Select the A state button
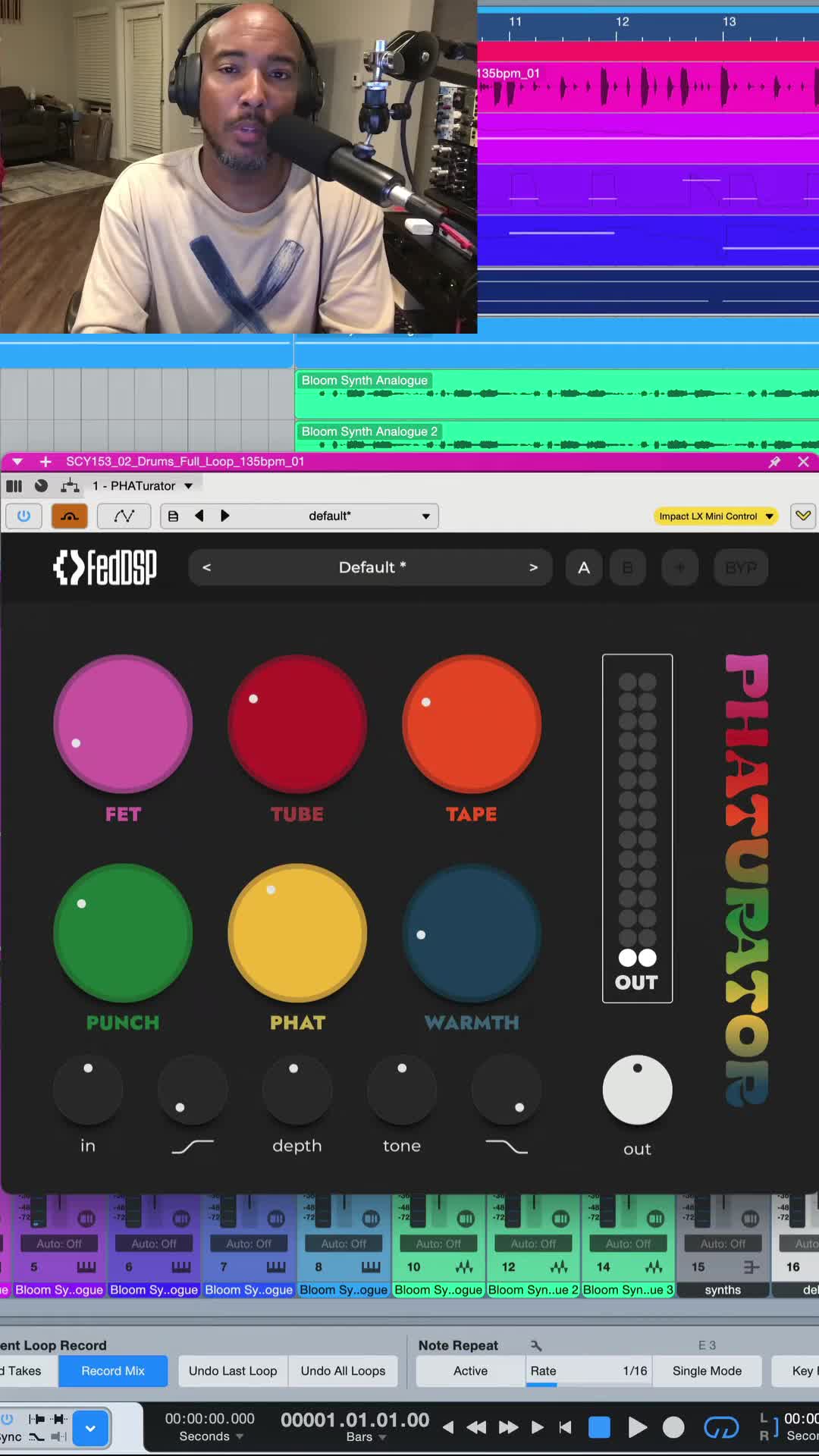The height and width of the screenshot is (1456, 819). tap(584, 567)
